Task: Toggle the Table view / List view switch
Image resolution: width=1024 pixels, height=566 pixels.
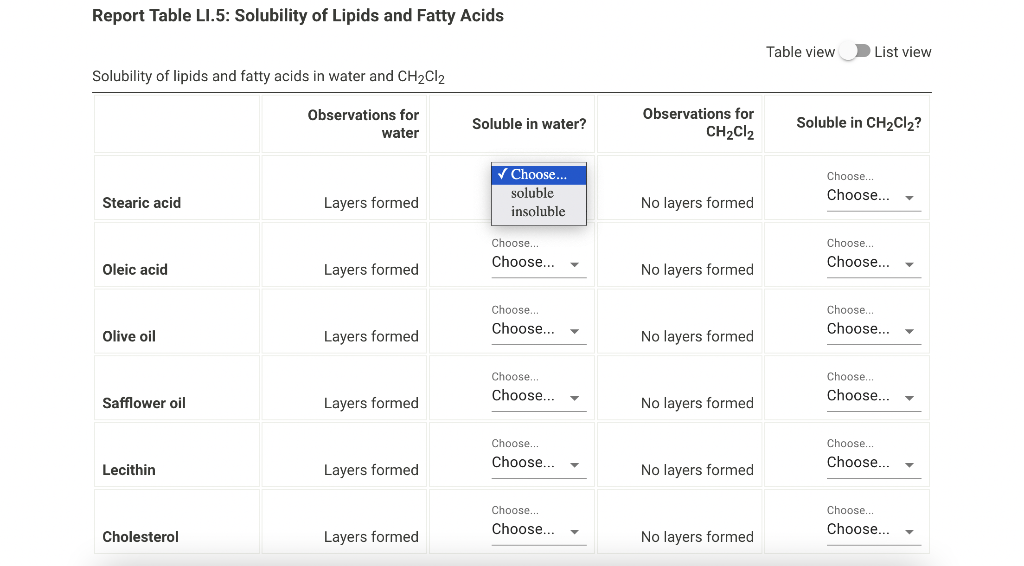Action: [854, 52]
